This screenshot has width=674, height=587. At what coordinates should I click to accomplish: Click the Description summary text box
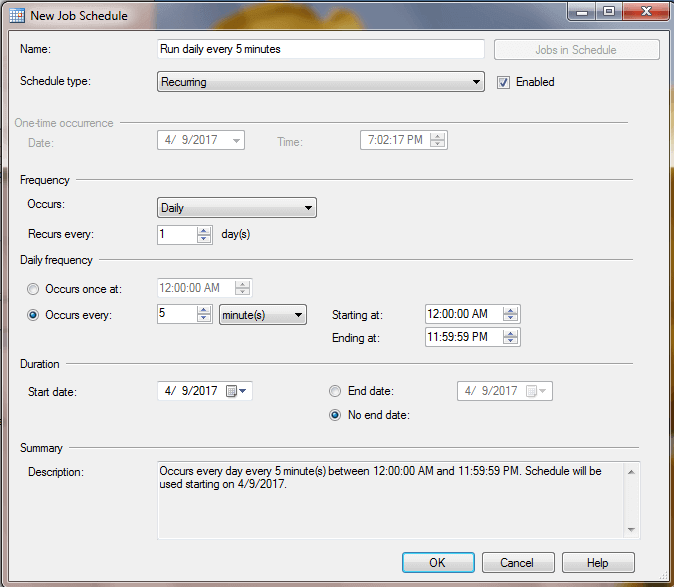391,500
